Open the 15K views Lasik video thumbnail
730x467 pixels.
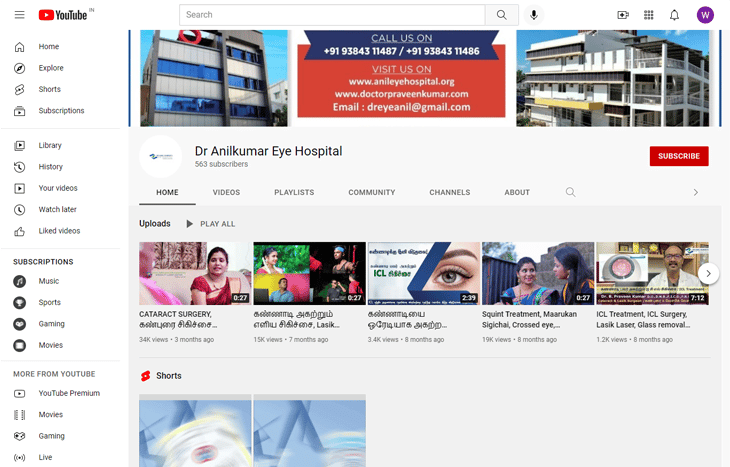coord(309,273)
